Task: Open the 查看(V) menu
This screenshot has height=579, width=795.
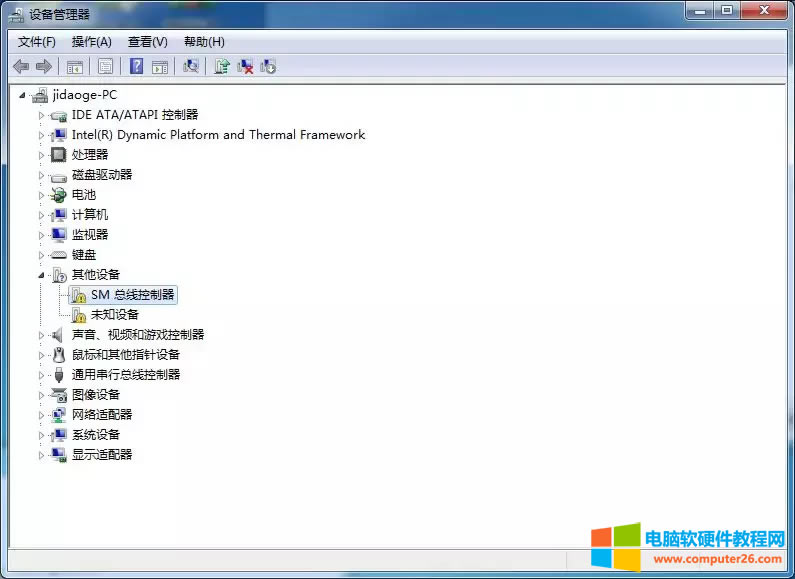Action: [147, 41]
